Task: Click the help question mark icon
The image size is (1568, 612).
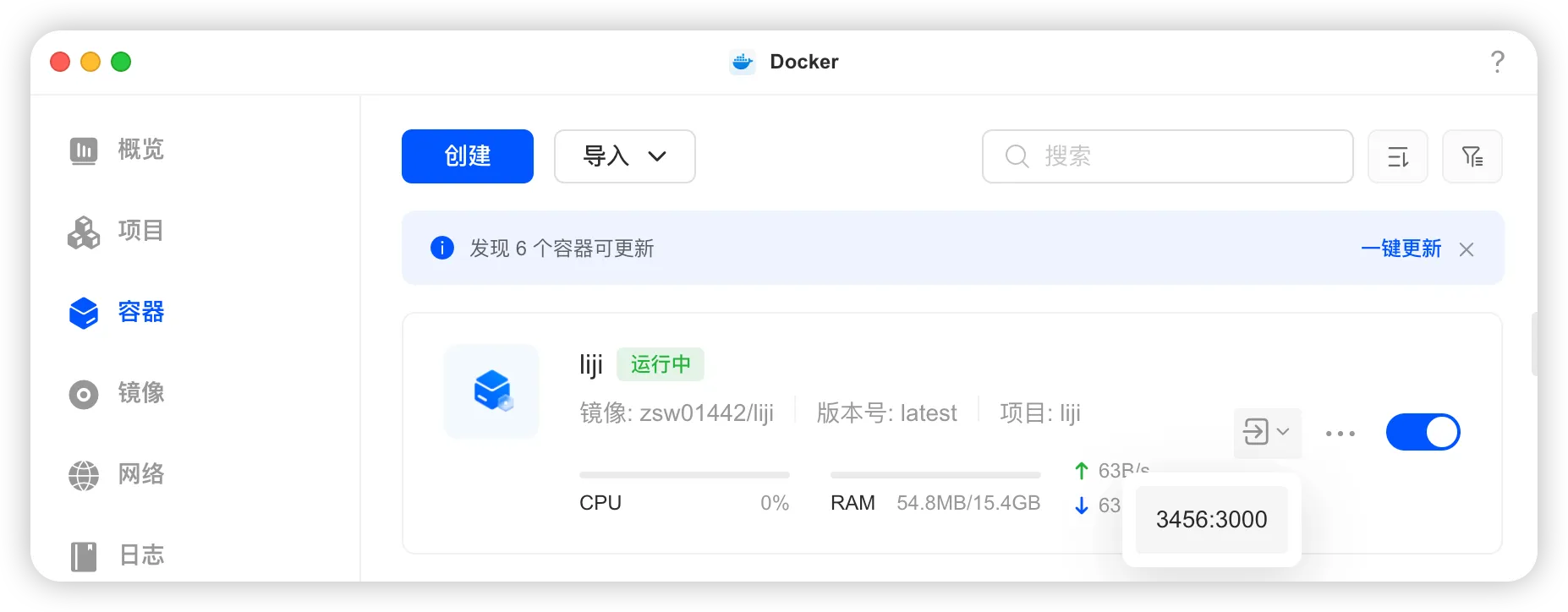Action: click(x=1498, y=62)
